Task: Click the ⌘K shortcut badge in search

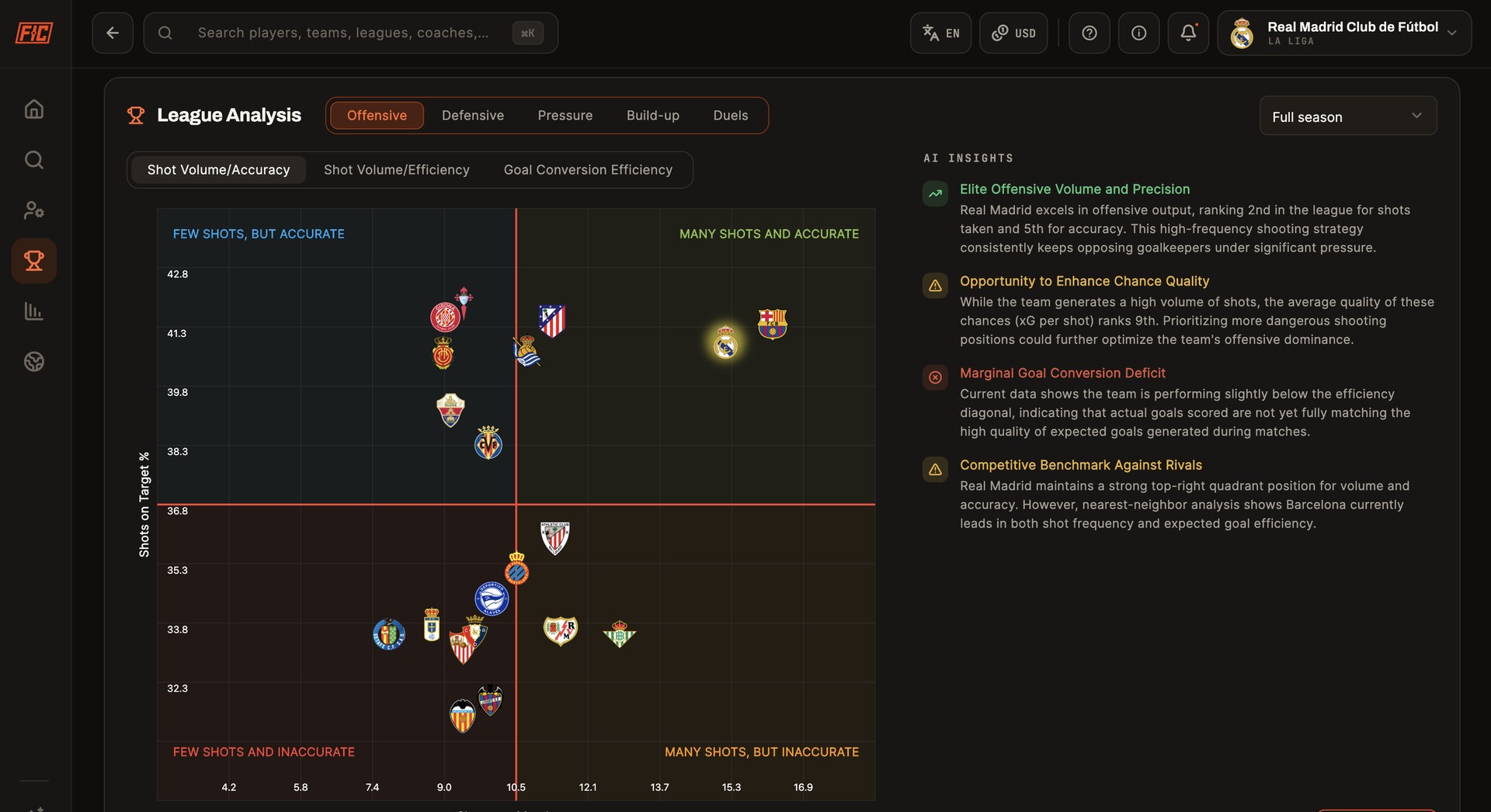Action: [528, 33]
